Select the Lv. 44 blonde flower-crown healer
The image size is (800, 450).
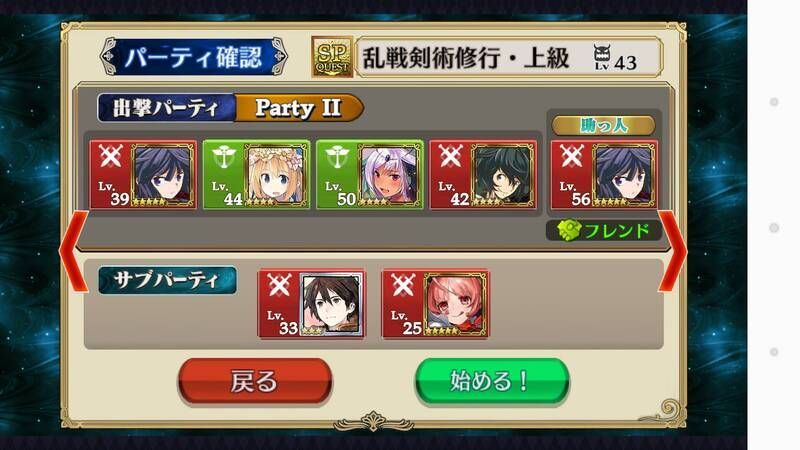(257, 175)
